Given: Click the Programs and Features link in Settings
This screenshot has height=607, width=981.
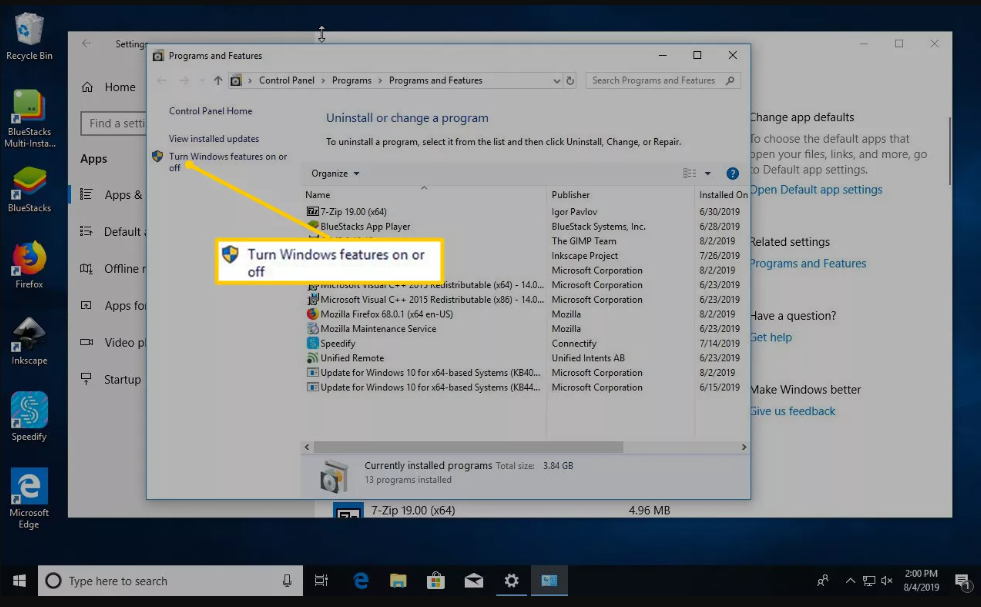Looking at the screenshot, I should click(808, 263).
